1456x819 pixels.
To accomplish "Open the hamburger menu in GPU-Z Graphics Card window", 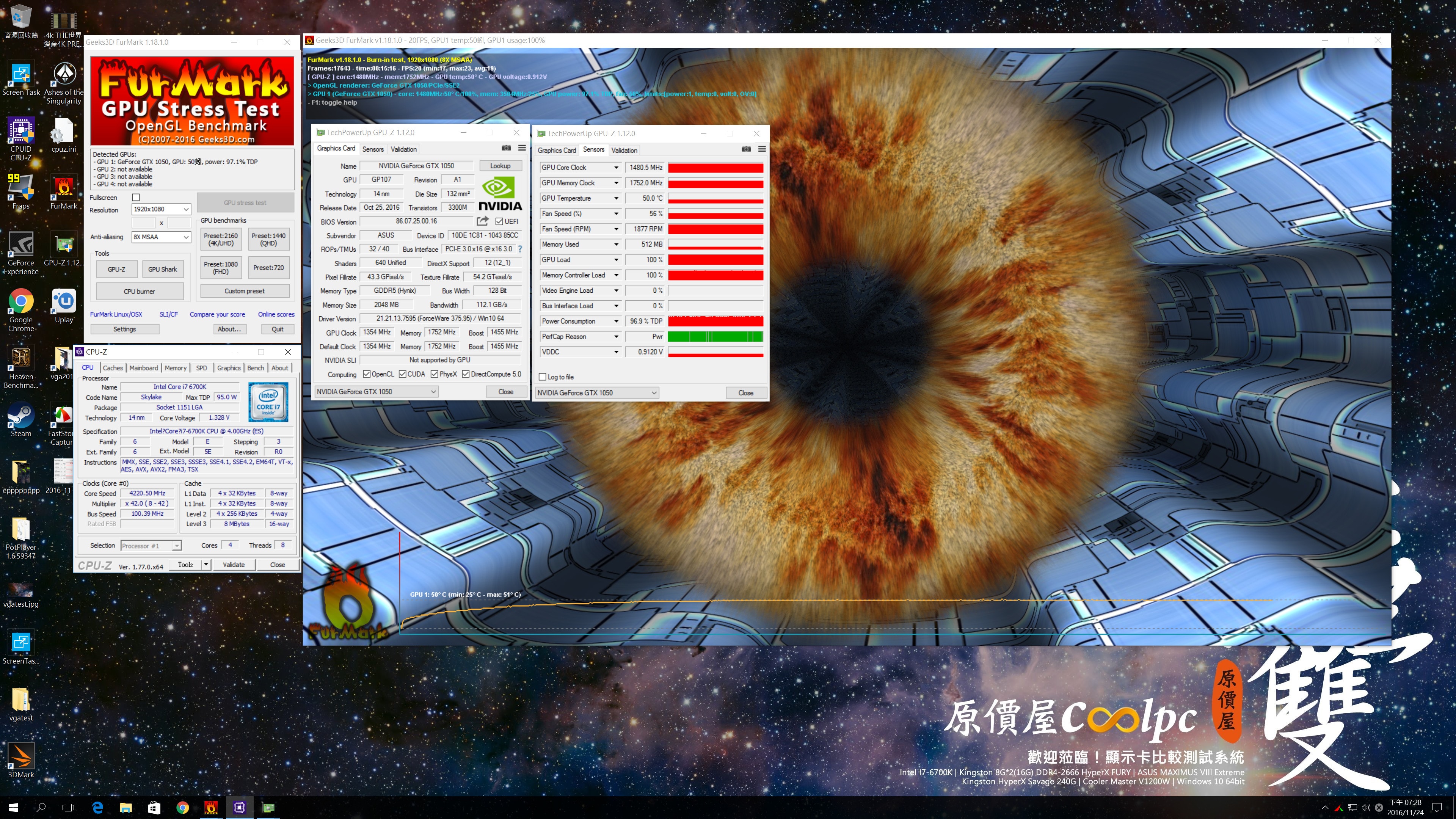I will click(x=522, y=148).
